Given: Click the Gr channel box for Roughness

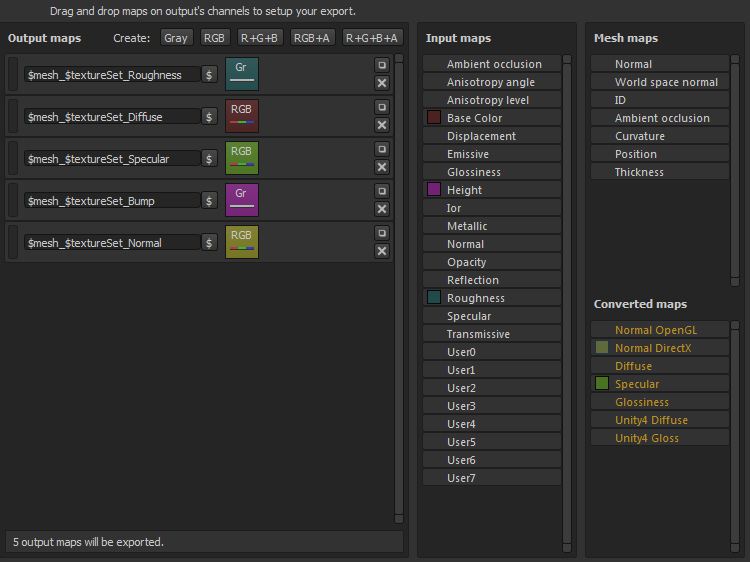Looking at the screenshot, I should 242,74.
